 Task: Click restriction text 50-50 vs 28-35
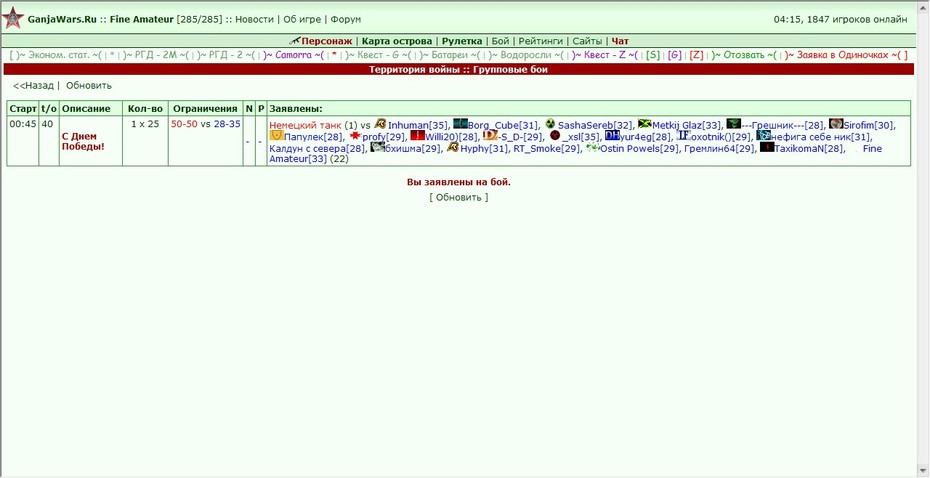206,125
